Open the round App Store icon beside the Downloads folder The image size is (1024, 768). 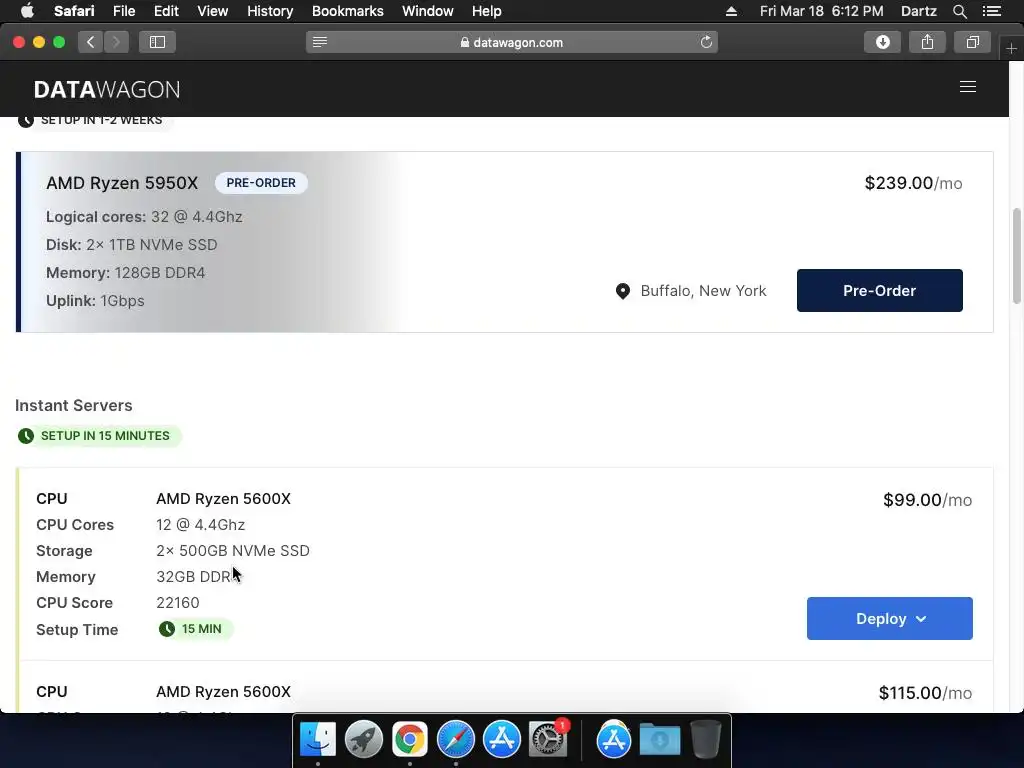point(614,739)
